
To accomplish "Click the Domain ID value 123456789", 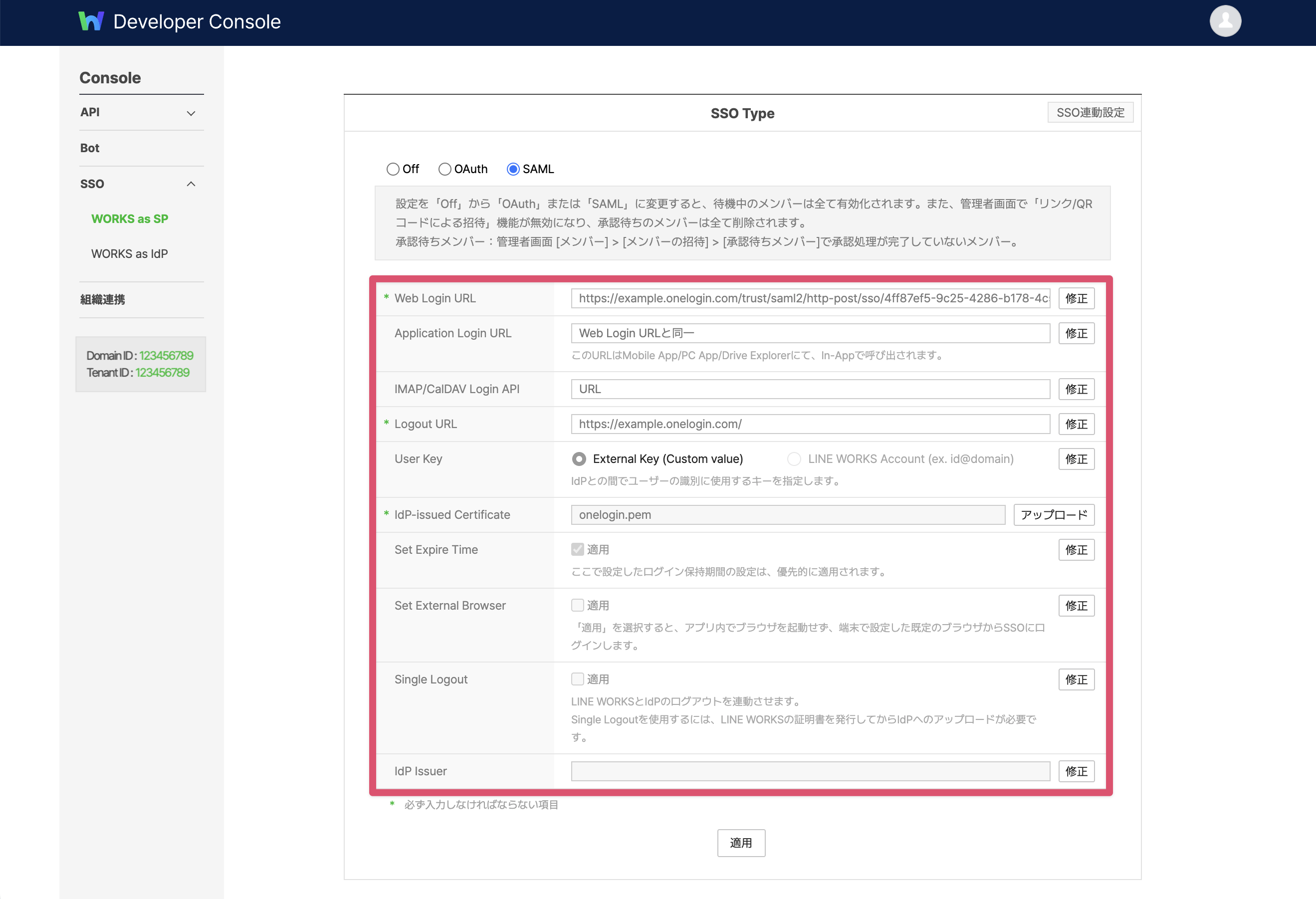I will coord(167,356).
